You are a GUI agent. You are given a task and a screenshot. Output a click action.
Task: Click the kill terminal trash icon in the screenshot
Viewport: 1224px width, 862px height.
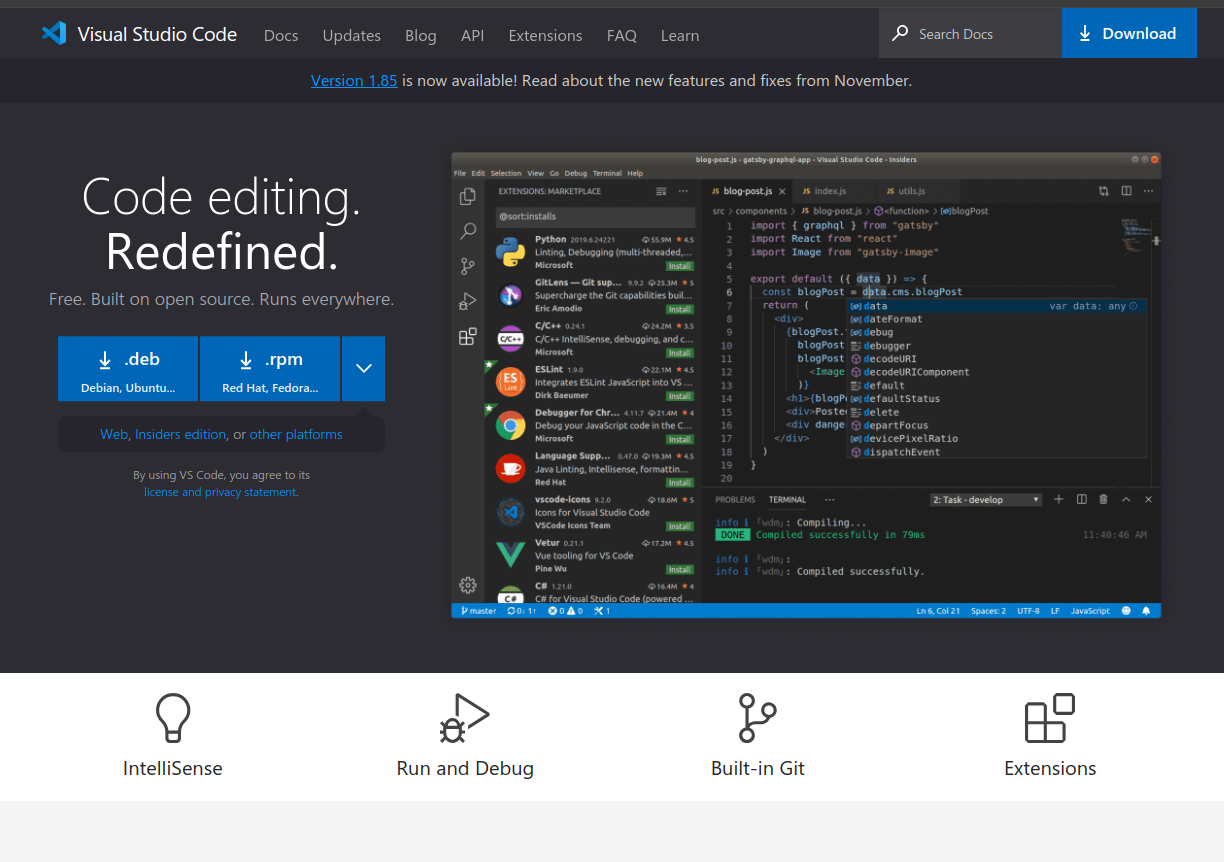1103,499
